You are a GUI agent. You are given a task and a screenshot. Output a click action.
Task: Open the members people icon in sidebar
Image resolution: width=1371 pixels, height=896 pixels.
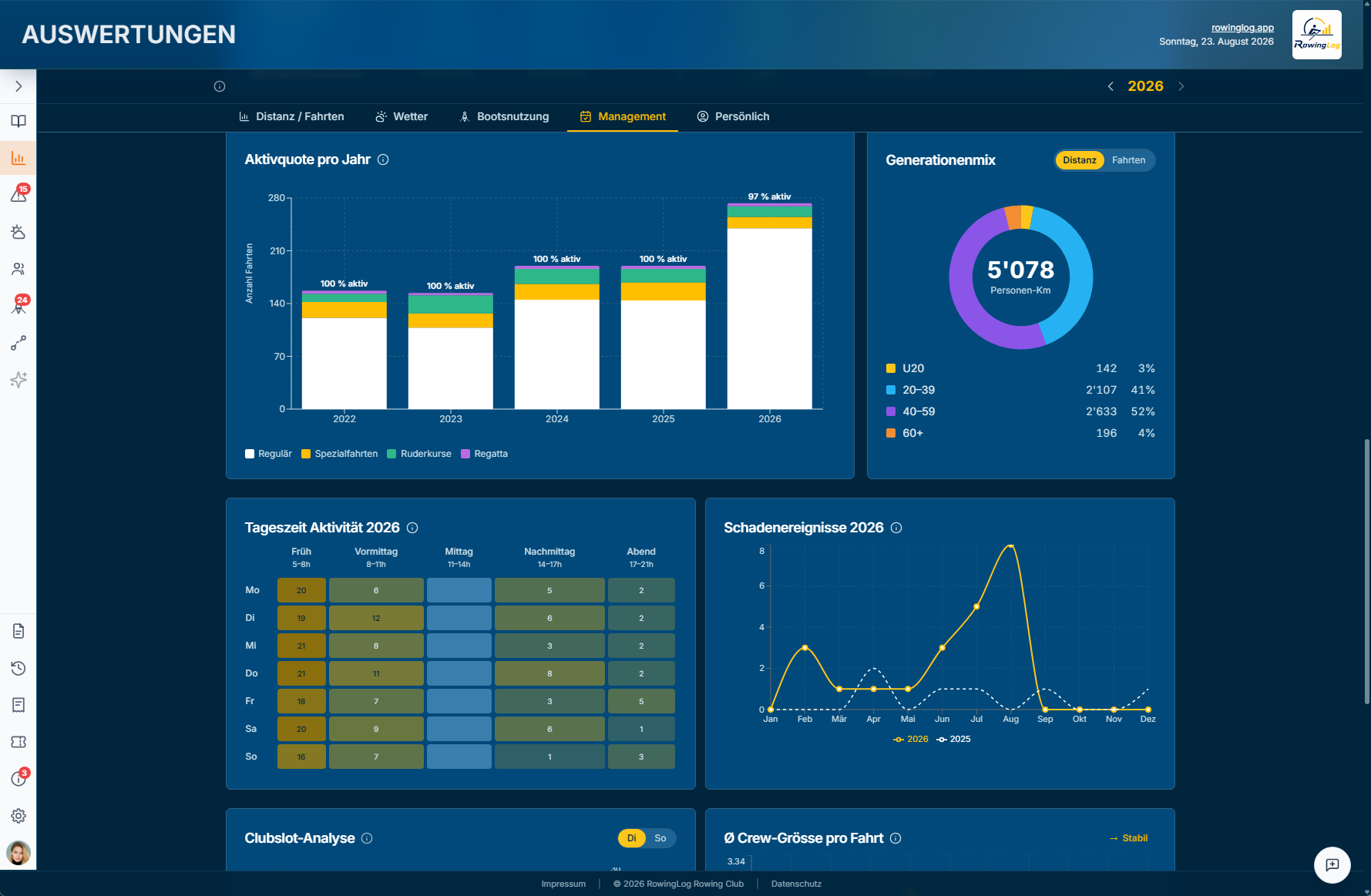click(x=18, y=269)
